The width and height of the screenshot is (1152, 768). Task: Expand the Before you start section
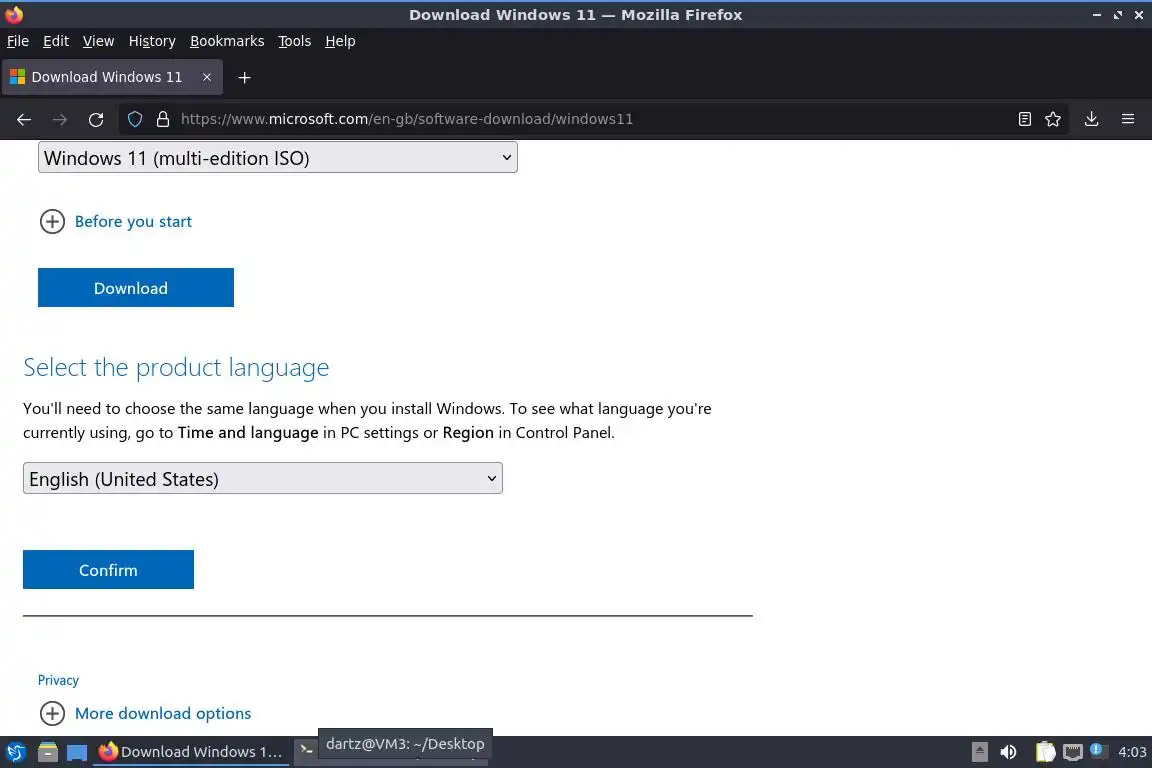(x=52, y=221)
